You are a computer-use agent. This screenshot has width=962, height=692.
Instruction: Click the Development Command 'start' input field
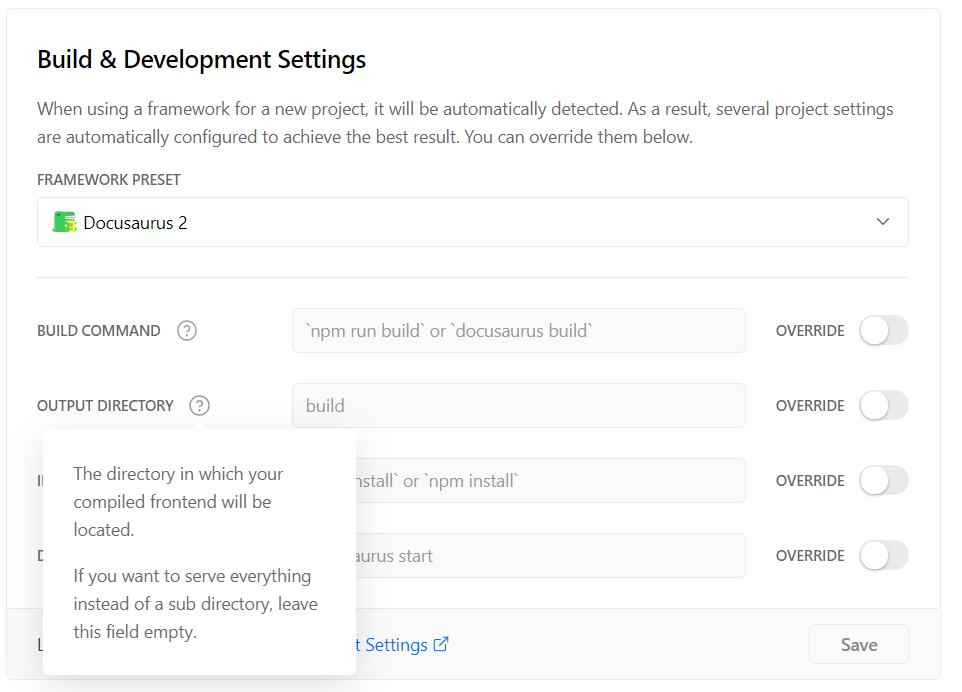(x=550, y=555)
